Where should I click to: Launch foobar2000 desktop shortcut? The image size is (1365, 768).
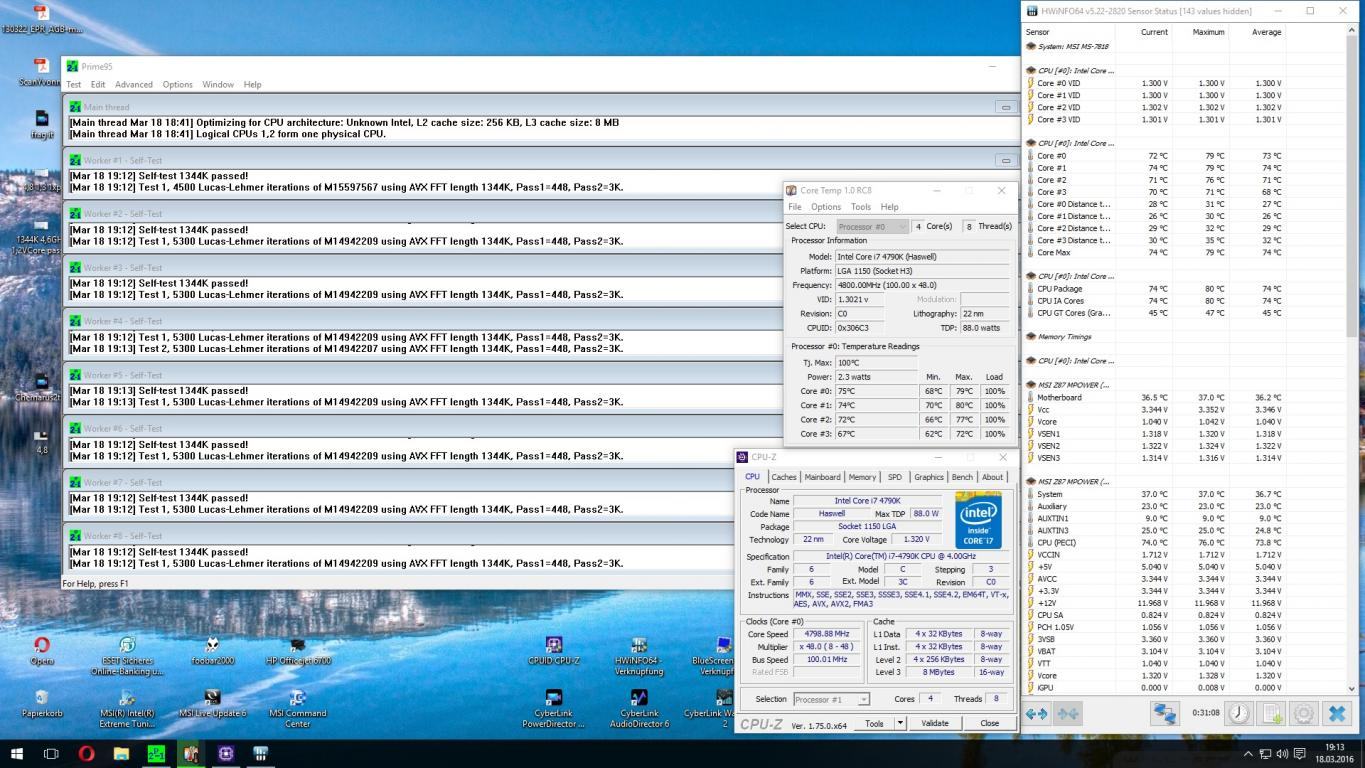(x=212, y=651)
